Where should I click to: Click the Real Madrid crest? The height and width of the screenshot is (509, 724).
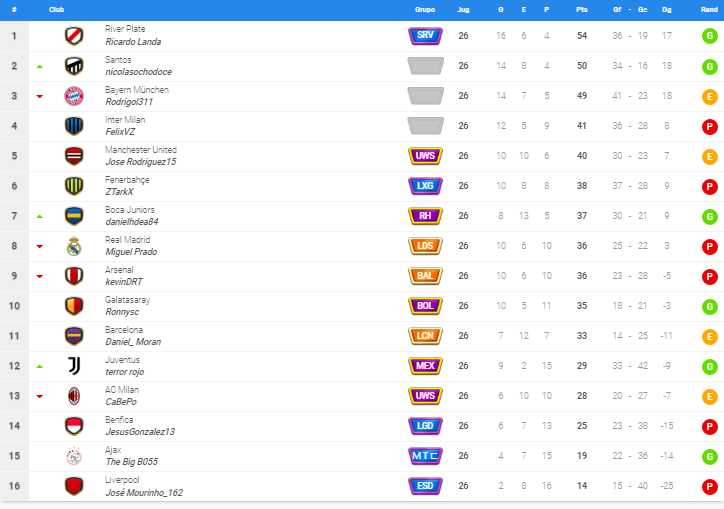pyautogui.click(x=74, y=246)
